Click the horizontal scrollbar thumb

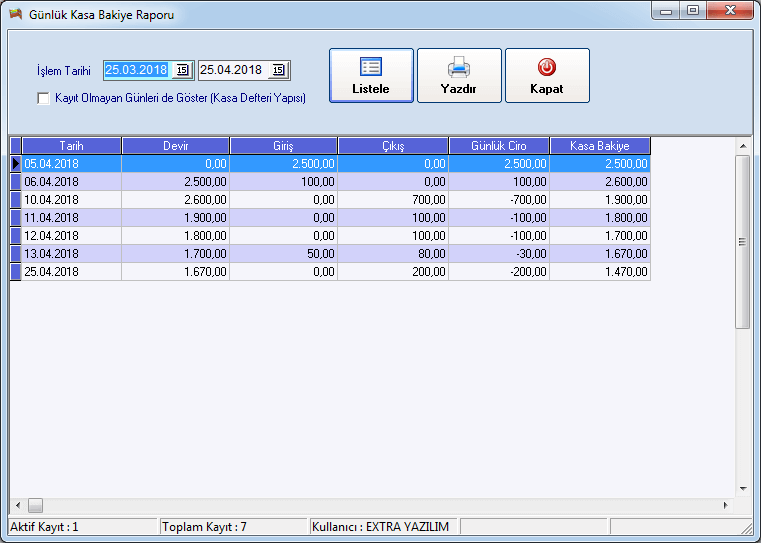tap(35, 505)
